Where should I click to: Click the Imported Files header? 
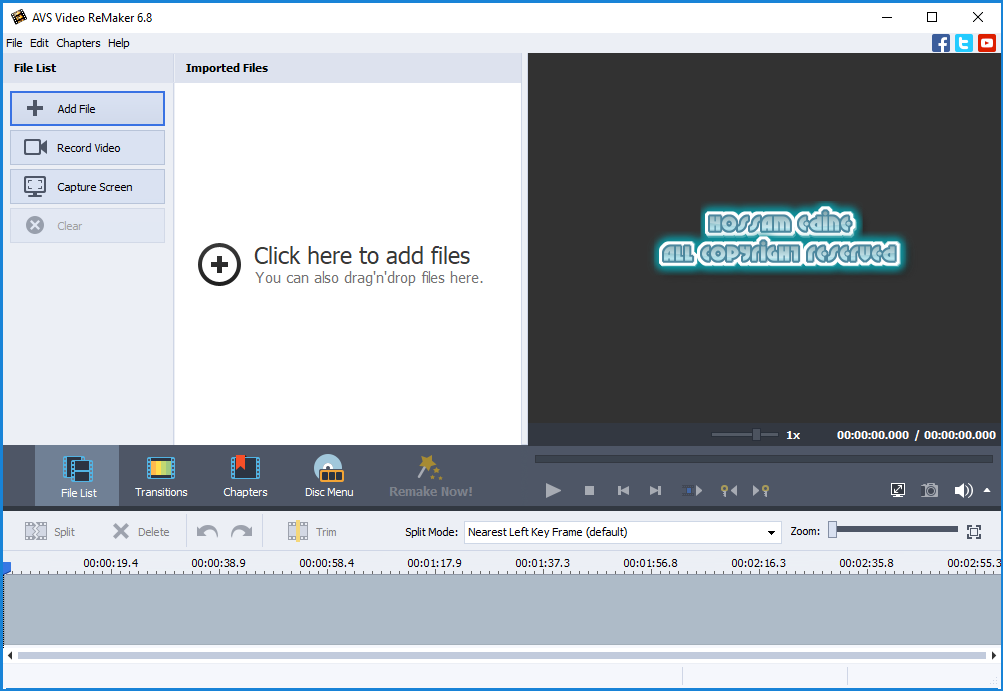tap(226, 68)
